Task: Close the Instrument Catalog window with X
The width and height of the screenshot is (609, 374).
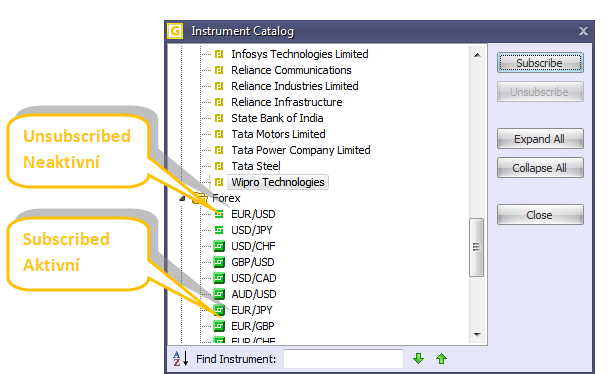Action: coord(583,31)
